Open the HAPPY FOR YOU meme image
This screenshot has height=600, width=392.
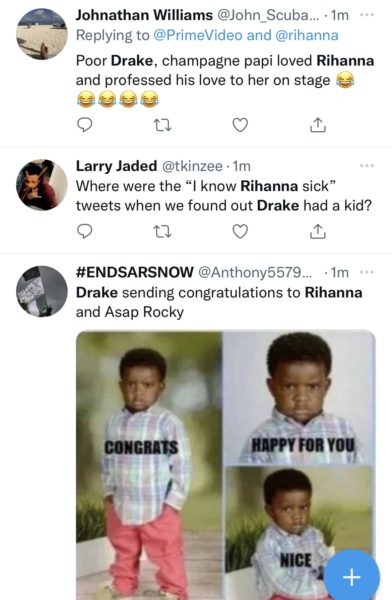click(x=299, y=397)
